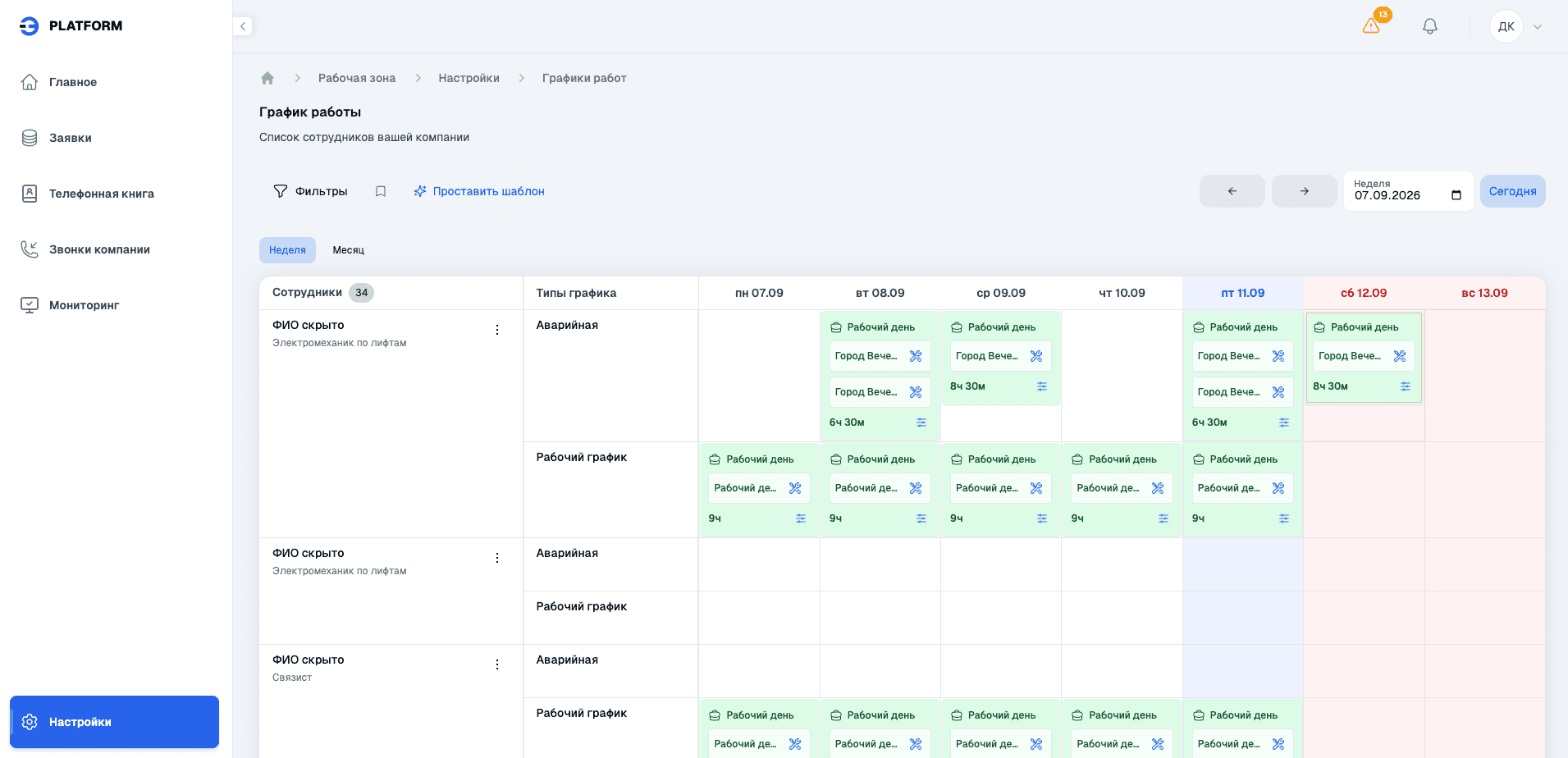Viewport: 1568px width, 758px height.
Task: Click tools icon on ср 09.09 Город Вече shift
Action: (x=1036, y=356)
